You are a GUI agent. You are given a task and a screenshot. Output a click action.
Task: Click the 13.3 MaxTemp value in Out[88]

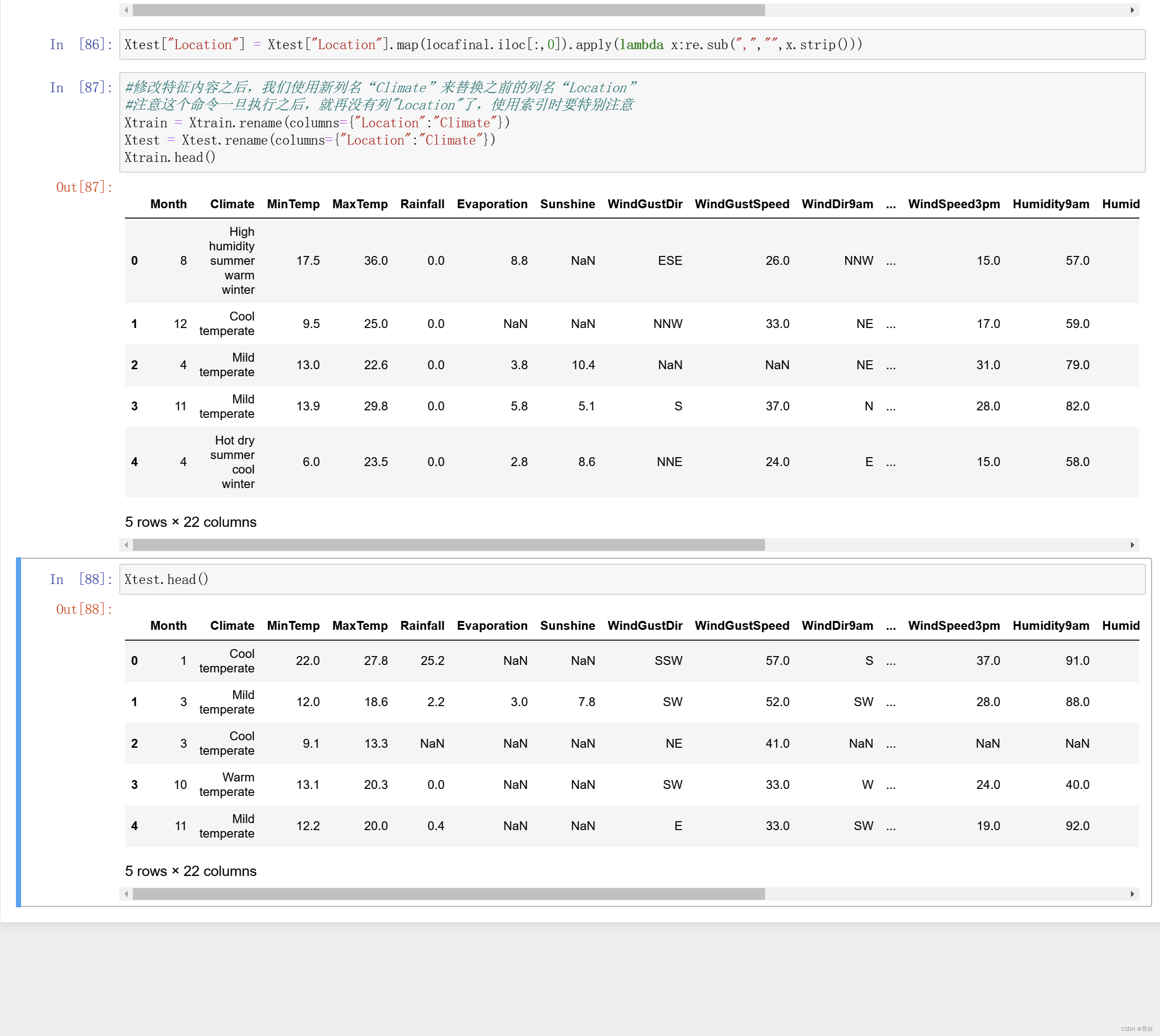click(376, 744)
